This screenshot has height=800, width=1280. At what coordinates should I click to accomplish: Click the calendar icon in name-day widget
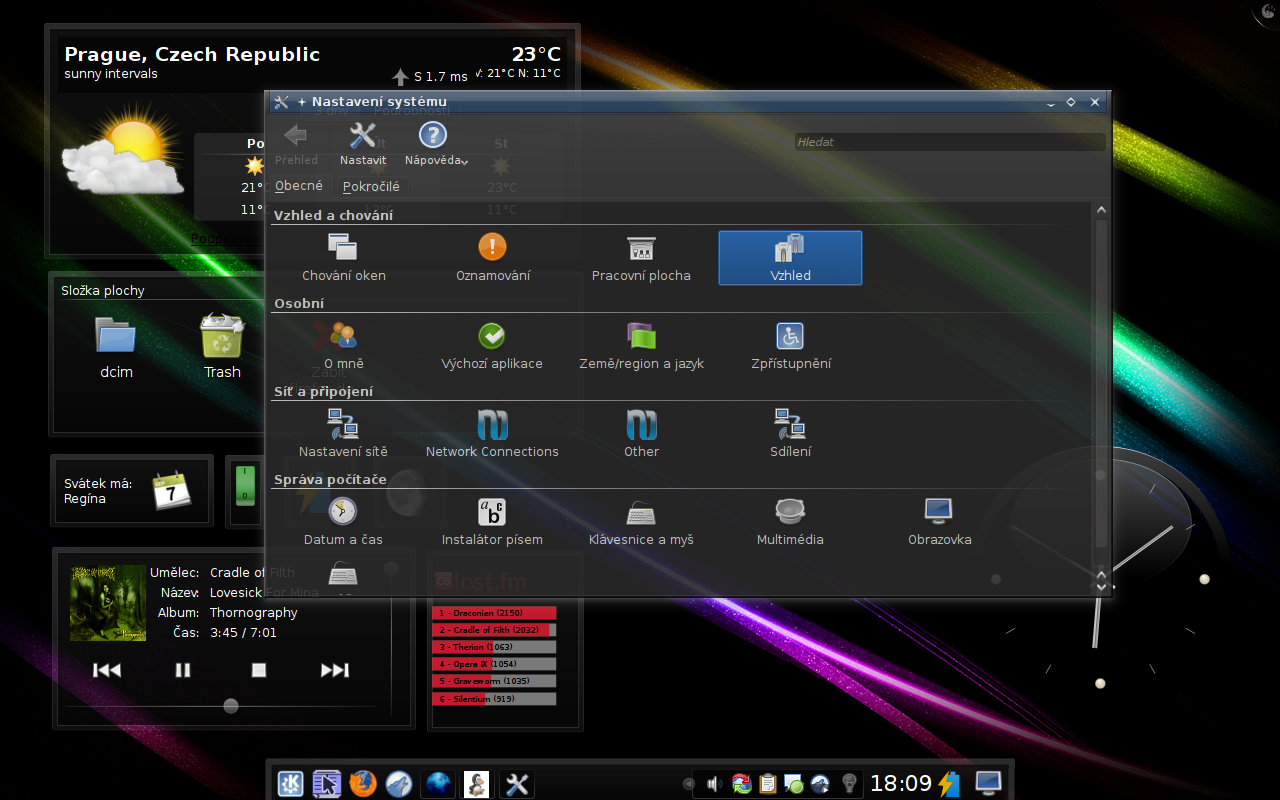coord(171,490)
